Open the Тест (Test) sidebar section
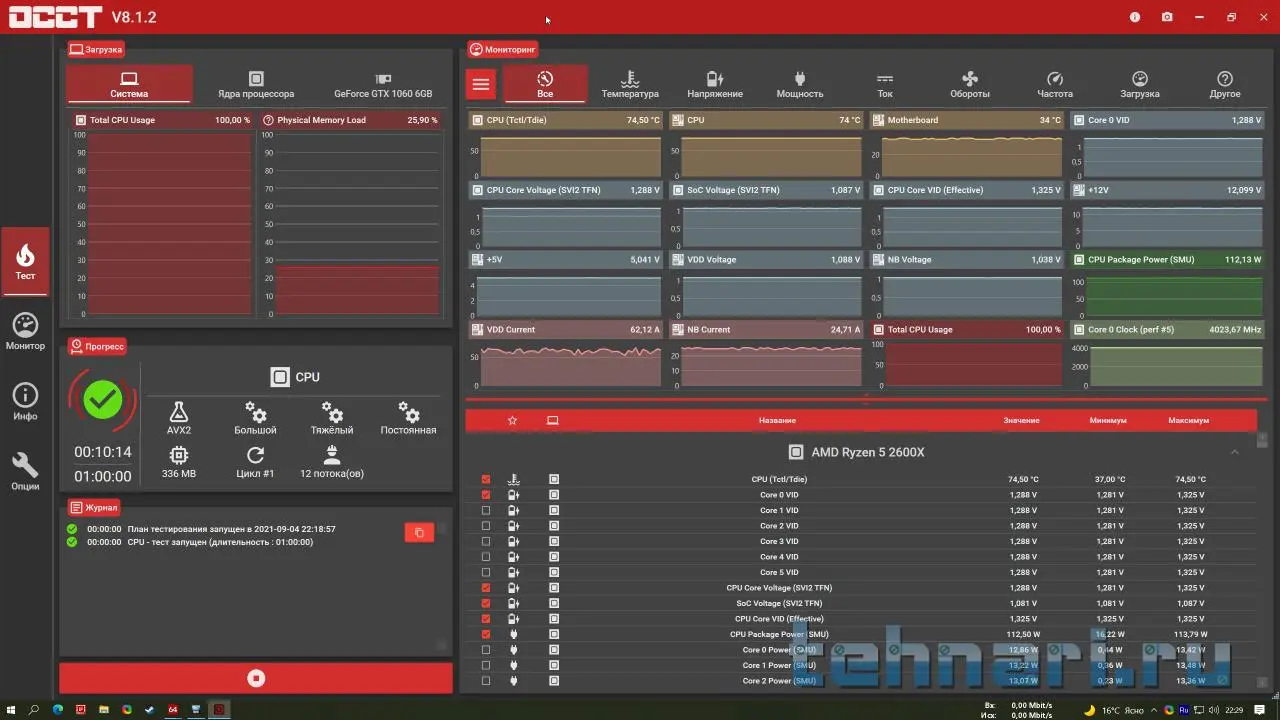This screenshot has height=720, width=1280. pyautogui.click(x=25, y=261)
